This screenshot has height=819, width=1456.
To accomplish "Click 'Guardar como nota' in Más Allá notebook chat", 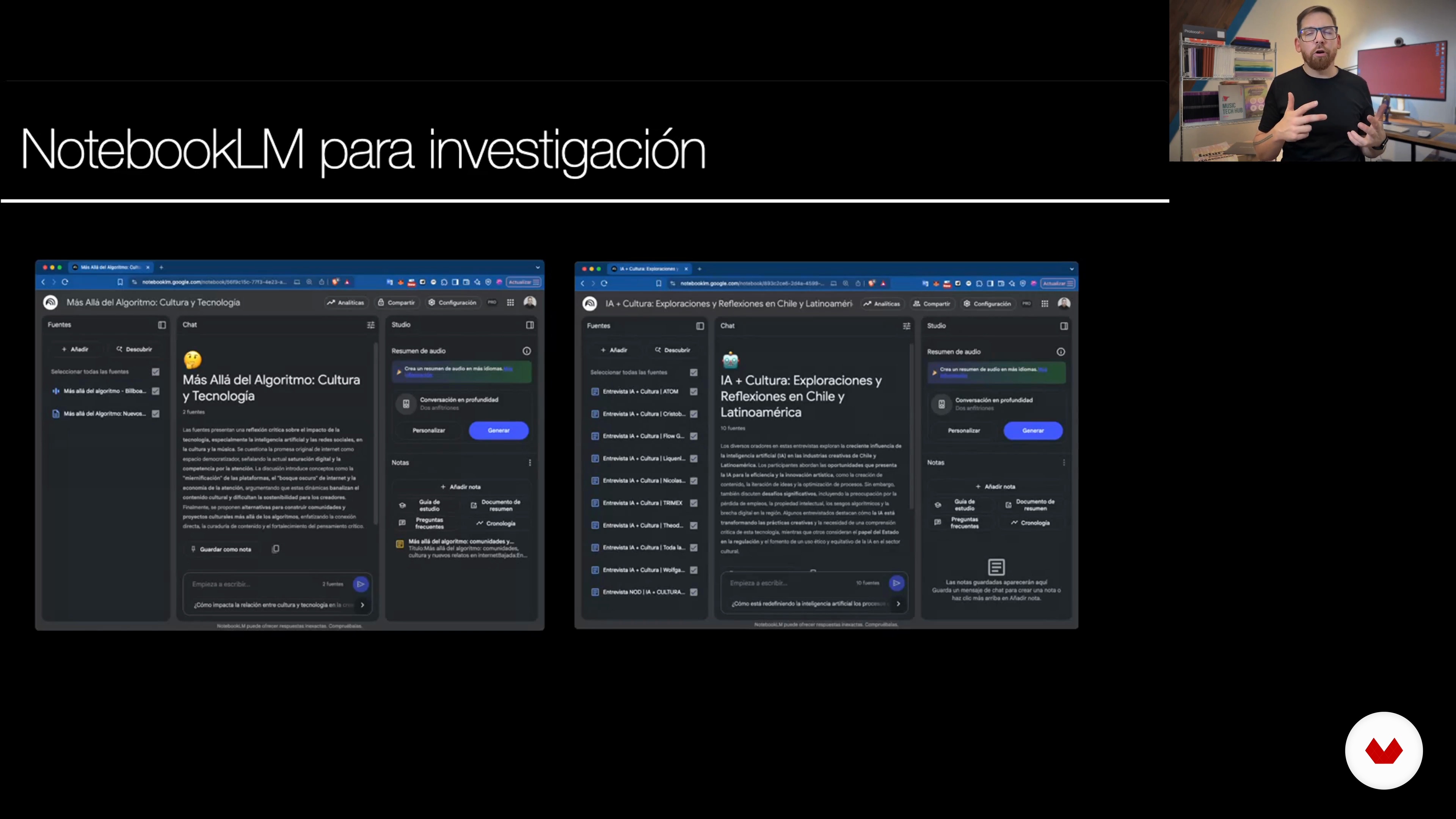I will pos(221,549).
